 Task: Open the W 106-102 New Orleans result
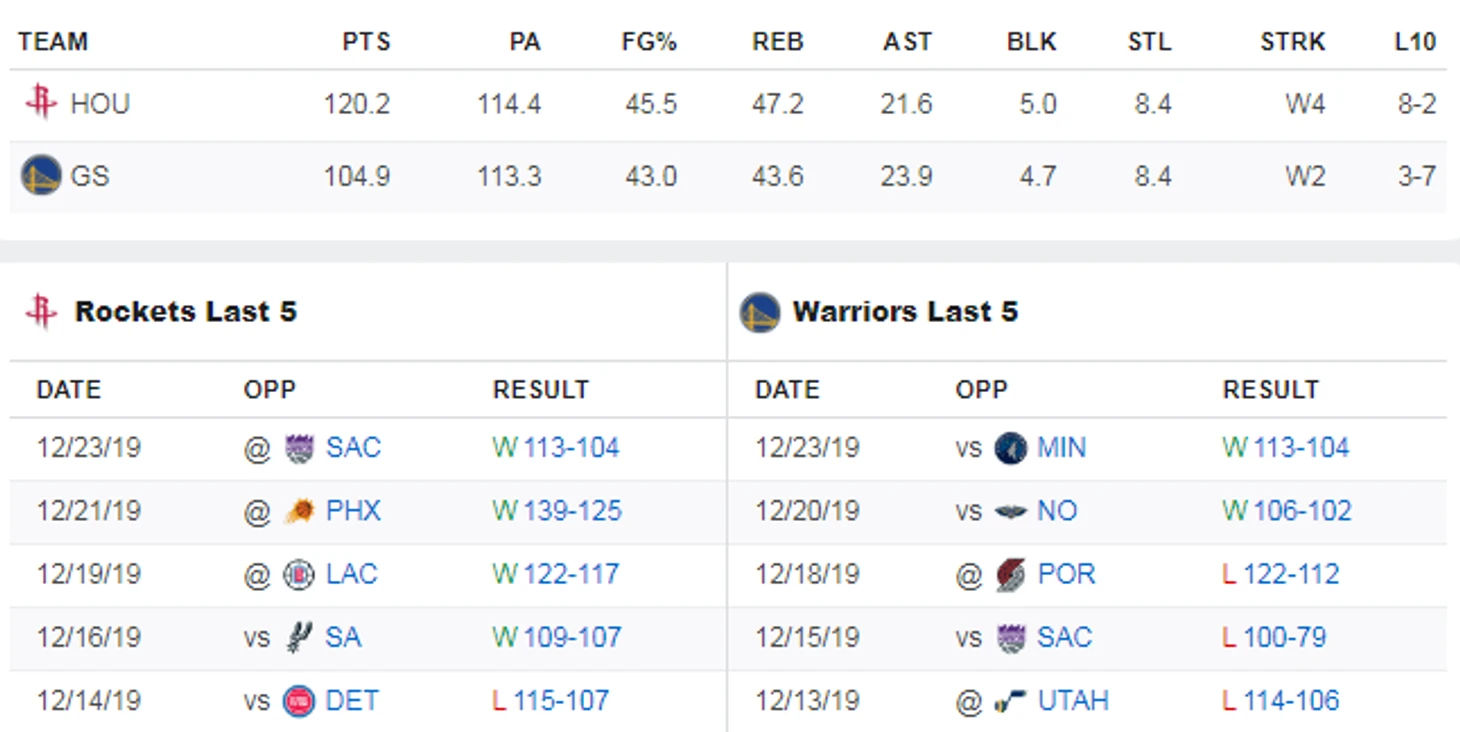1286,511
